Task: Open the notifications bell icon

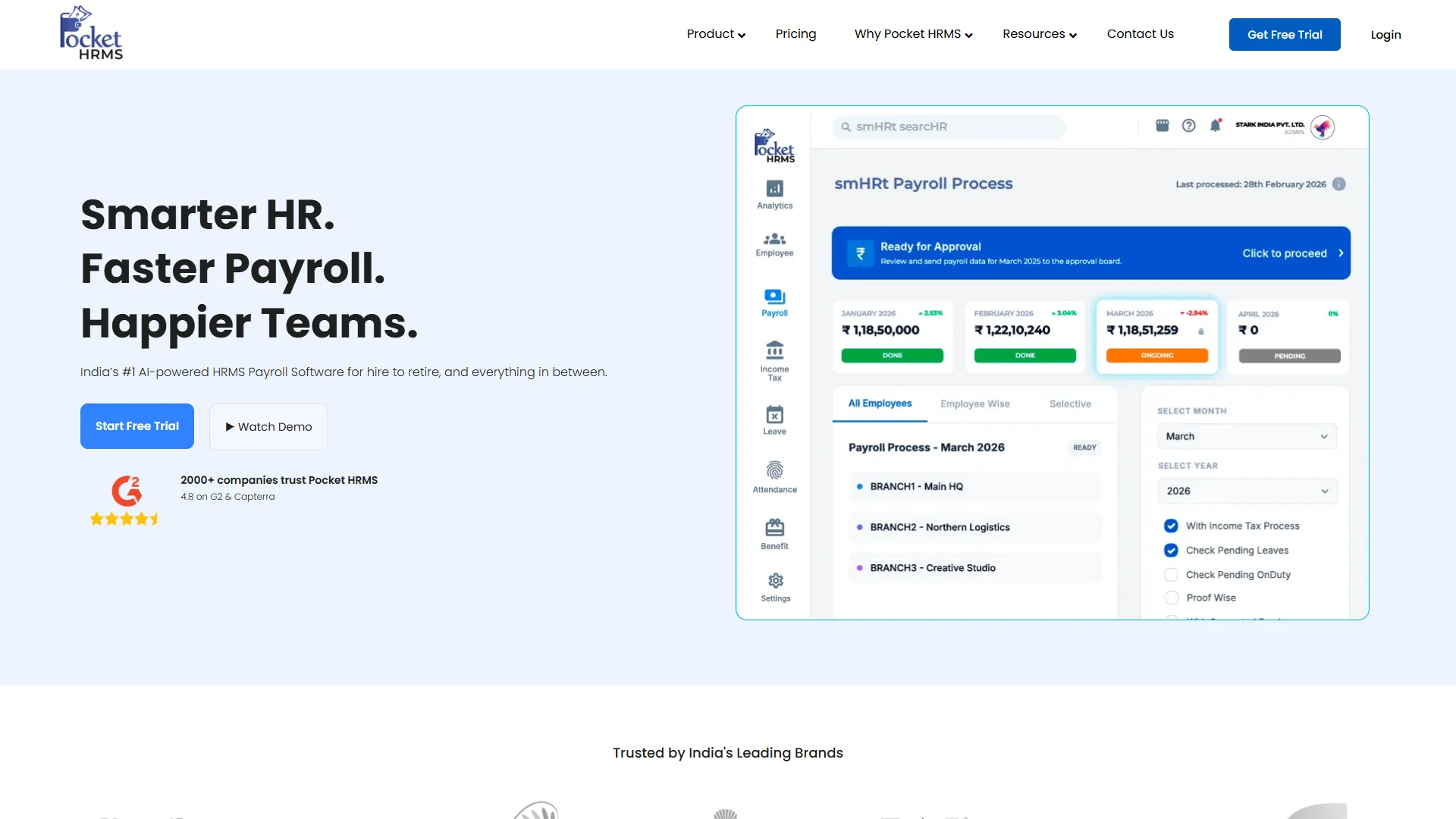Action: pos(1215,125)
